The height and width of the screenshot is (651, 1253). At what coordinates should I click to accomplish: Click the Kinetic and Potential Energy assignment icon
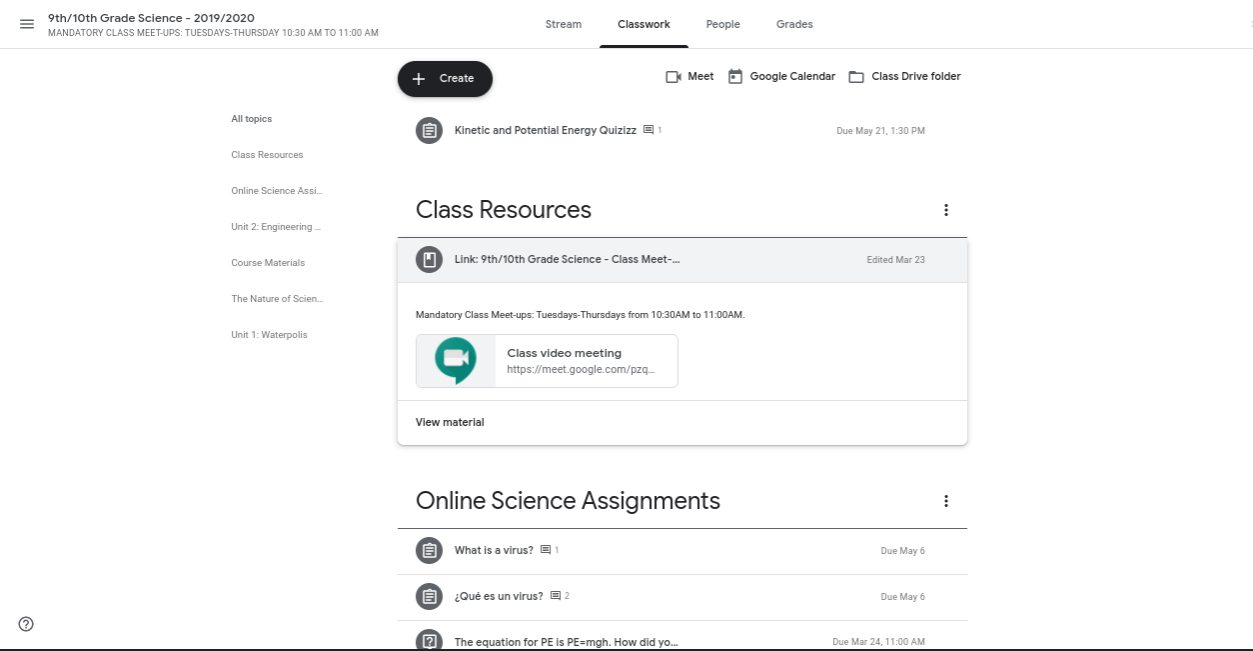coord(429,131)
